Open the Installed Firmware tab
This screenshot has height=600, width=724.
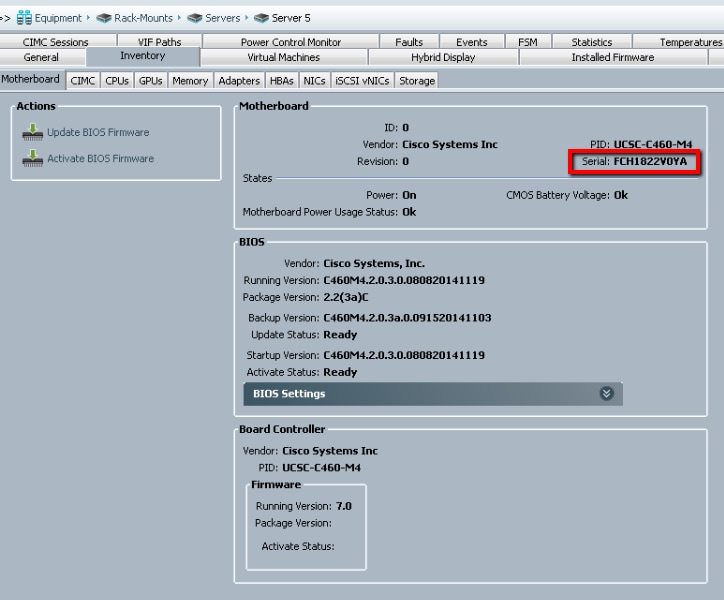pos(613,57)
